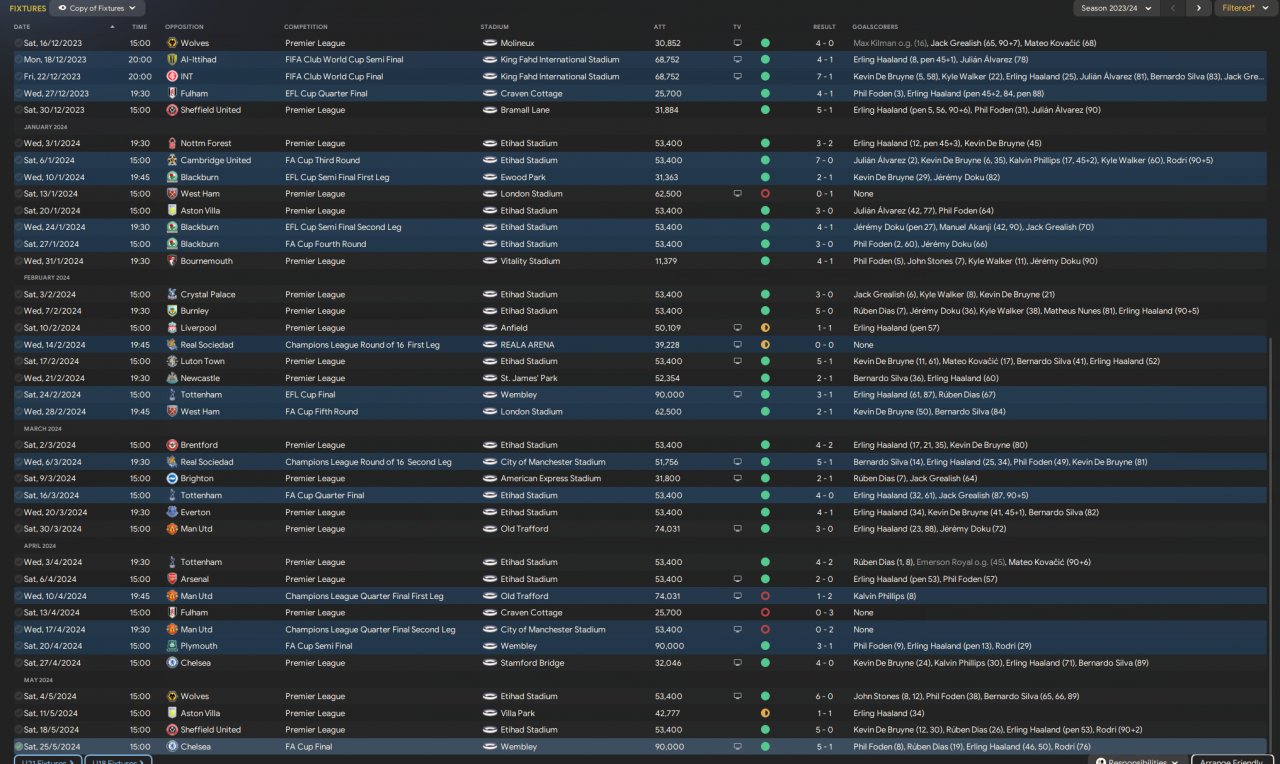Click the Arsenal club badge

(x=172, y=579)
